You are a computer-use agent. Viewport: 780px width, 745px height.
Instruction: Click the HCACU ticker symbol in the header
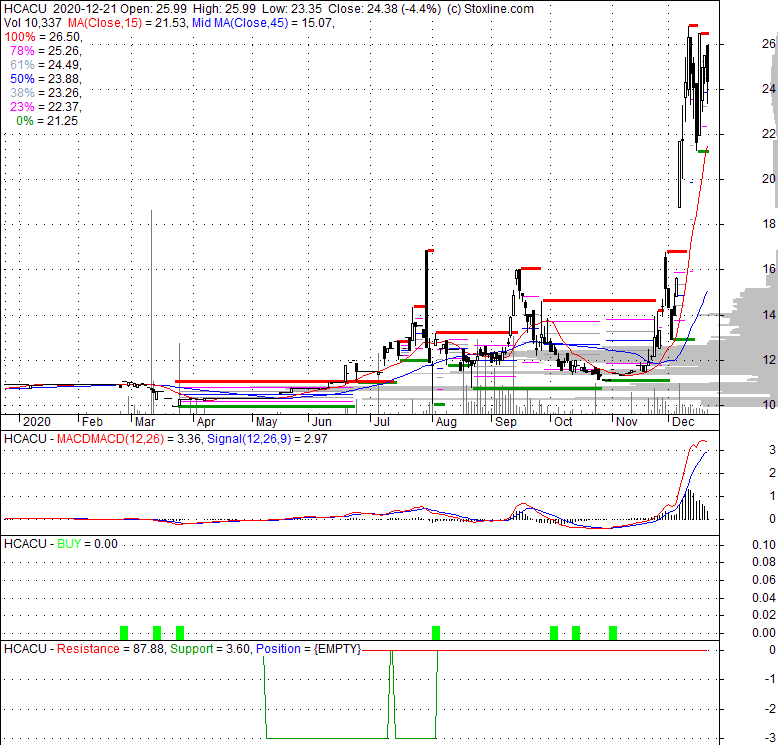[25, 9]
